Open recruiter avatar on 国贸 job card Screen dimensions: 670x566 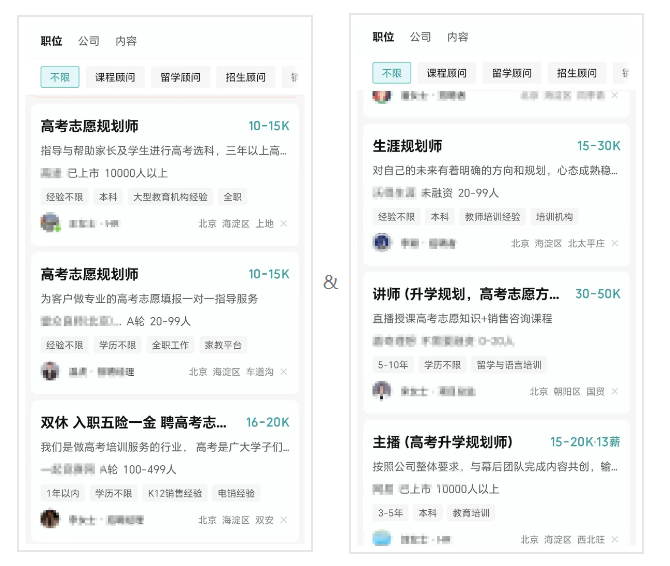coord(382,390)
